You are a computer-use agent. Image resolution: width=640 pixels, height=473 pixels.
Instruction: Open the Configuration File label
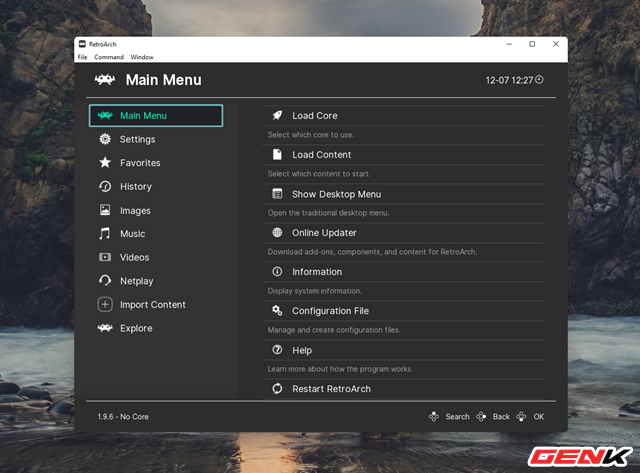tap(330, 311)
